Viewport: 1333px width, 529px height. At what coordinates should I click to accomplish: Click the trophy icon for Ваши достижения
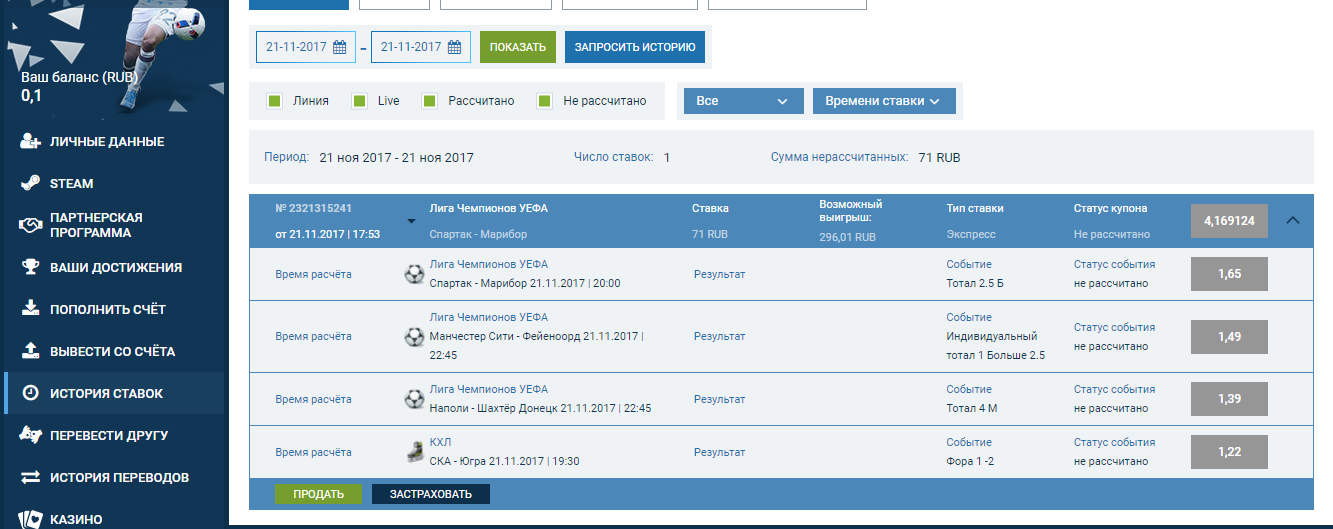30,267
